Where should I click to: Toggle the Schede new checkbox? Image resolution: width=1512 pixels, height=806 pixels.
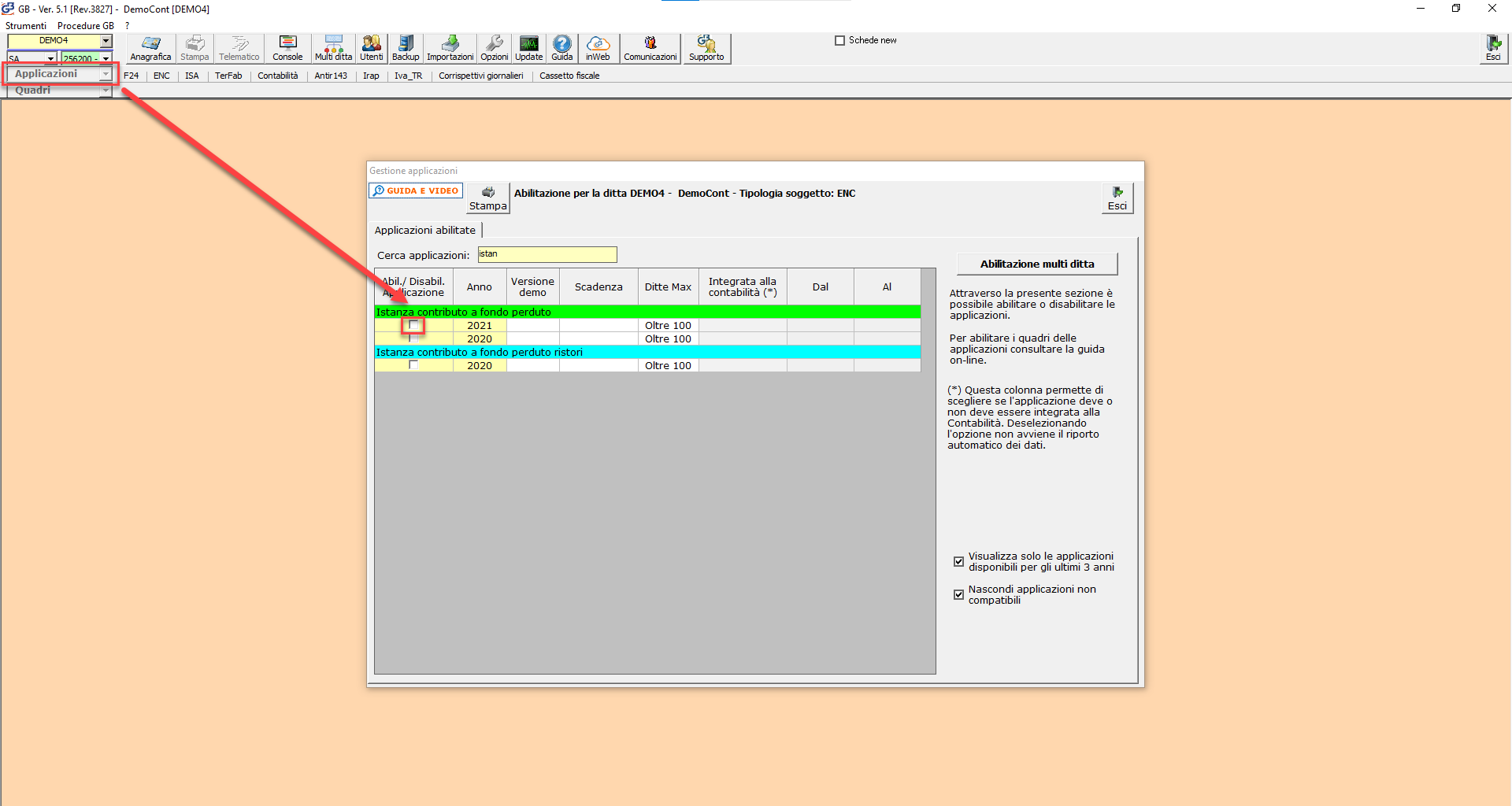click(x=839, y=40)
